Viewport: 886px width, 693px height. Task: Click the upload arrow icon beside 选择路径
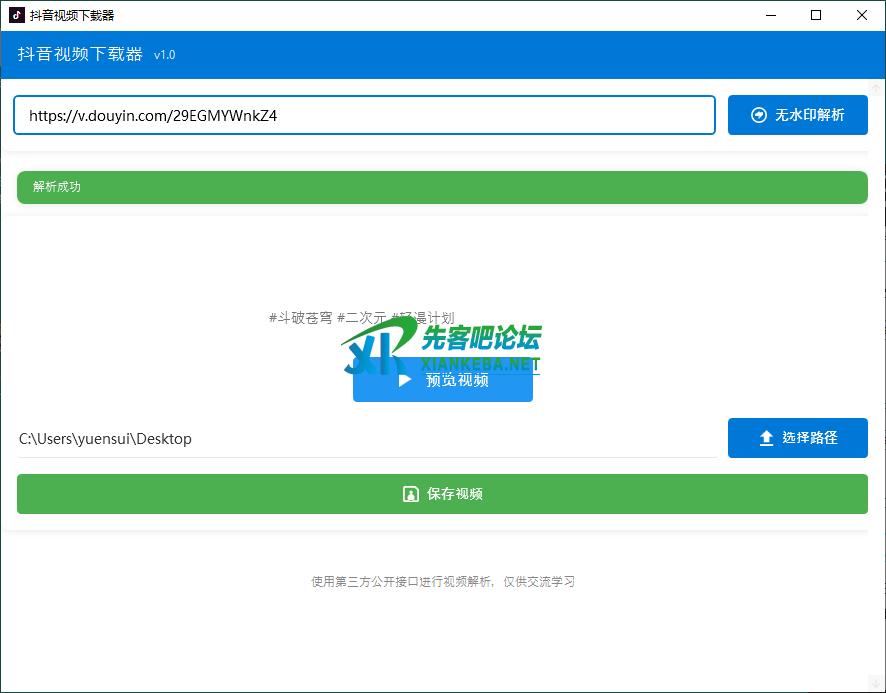coord(767,438)
